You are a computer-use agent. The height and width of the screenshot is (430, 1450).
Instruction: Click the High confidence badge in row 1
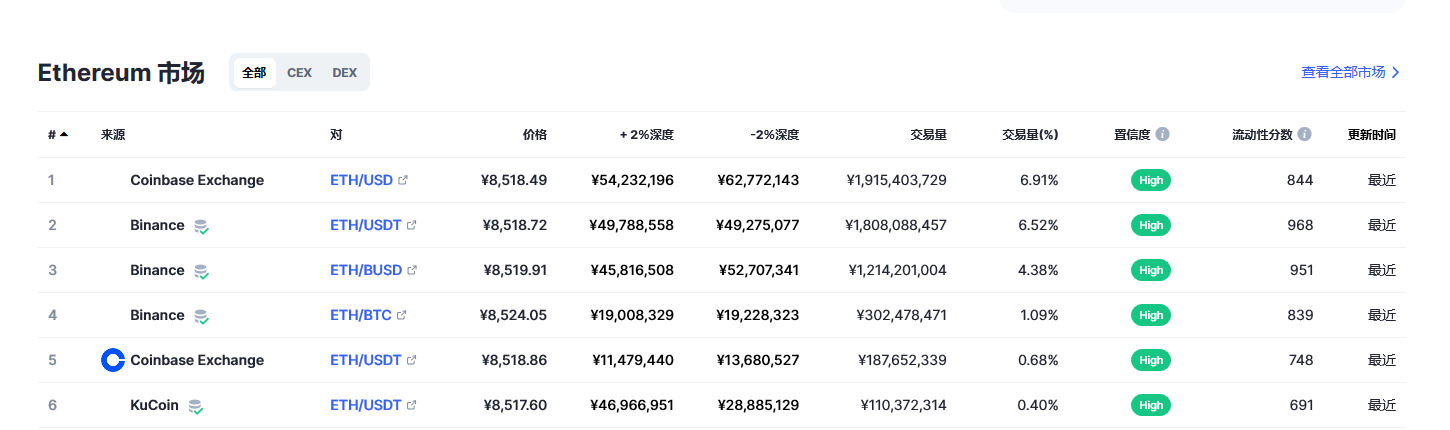click(1151, 180)
